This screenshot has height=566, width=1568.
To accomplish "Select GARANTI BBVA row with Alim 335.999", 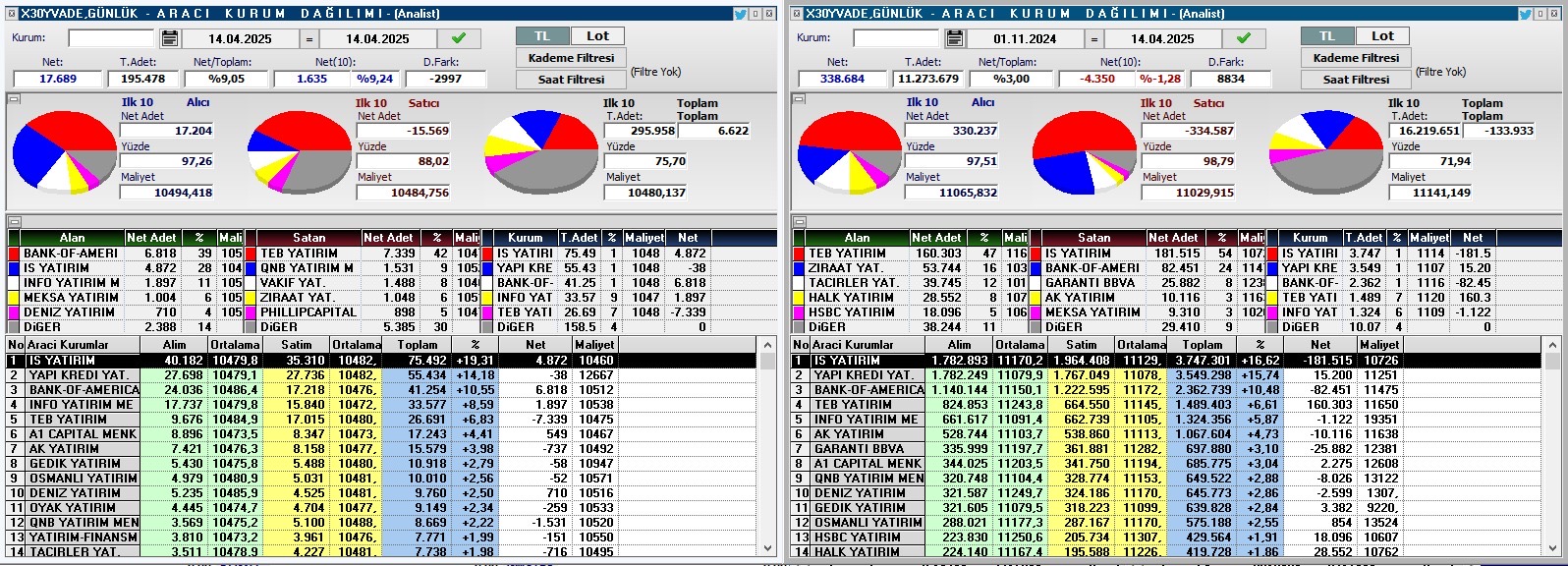I will click(1166, 449).
